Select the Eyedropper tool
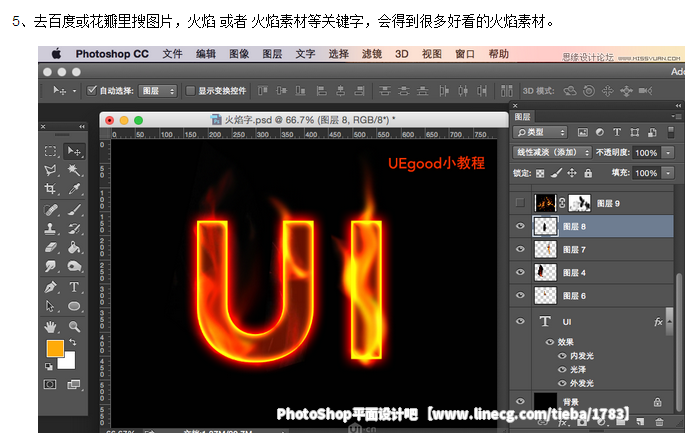 click(x=74, y=189)
